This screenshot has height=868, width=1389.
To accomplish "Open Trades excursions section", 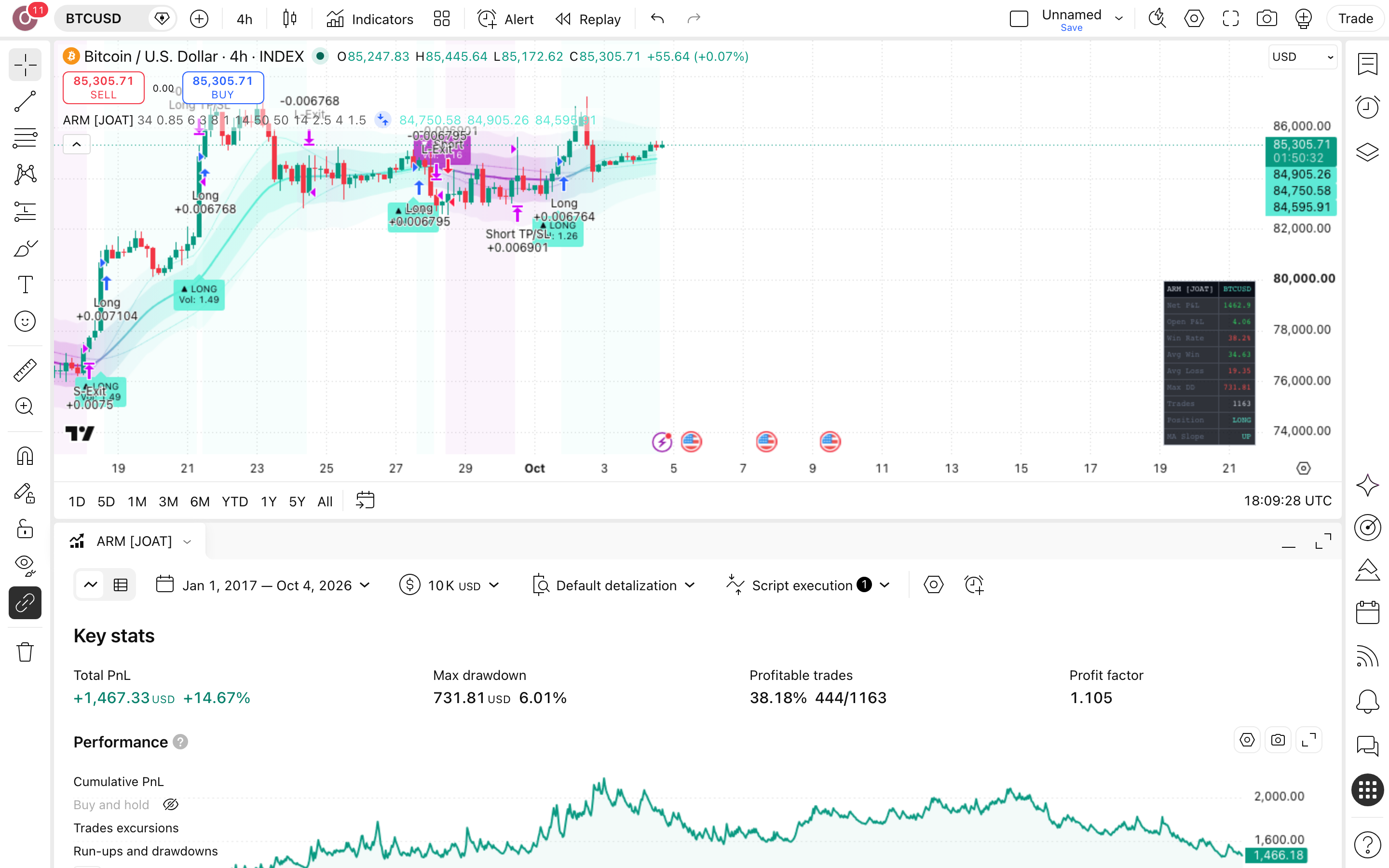I will (126, 828).
